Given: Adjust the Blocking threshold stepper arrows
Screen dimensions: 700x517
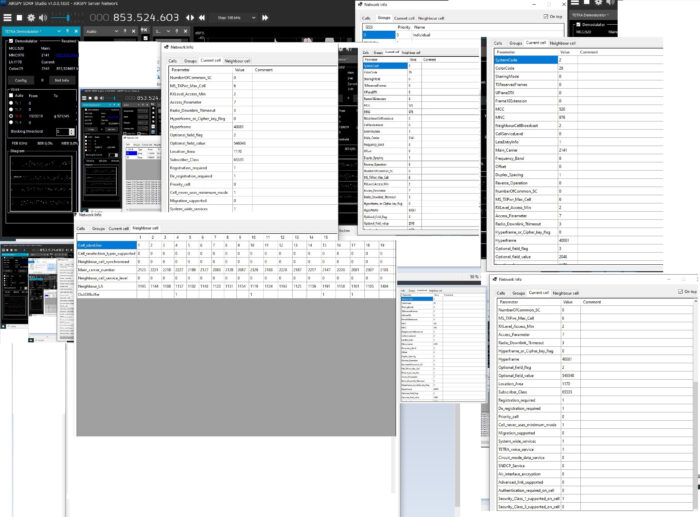Looking at the screenshot, I should tap(72, 131).
